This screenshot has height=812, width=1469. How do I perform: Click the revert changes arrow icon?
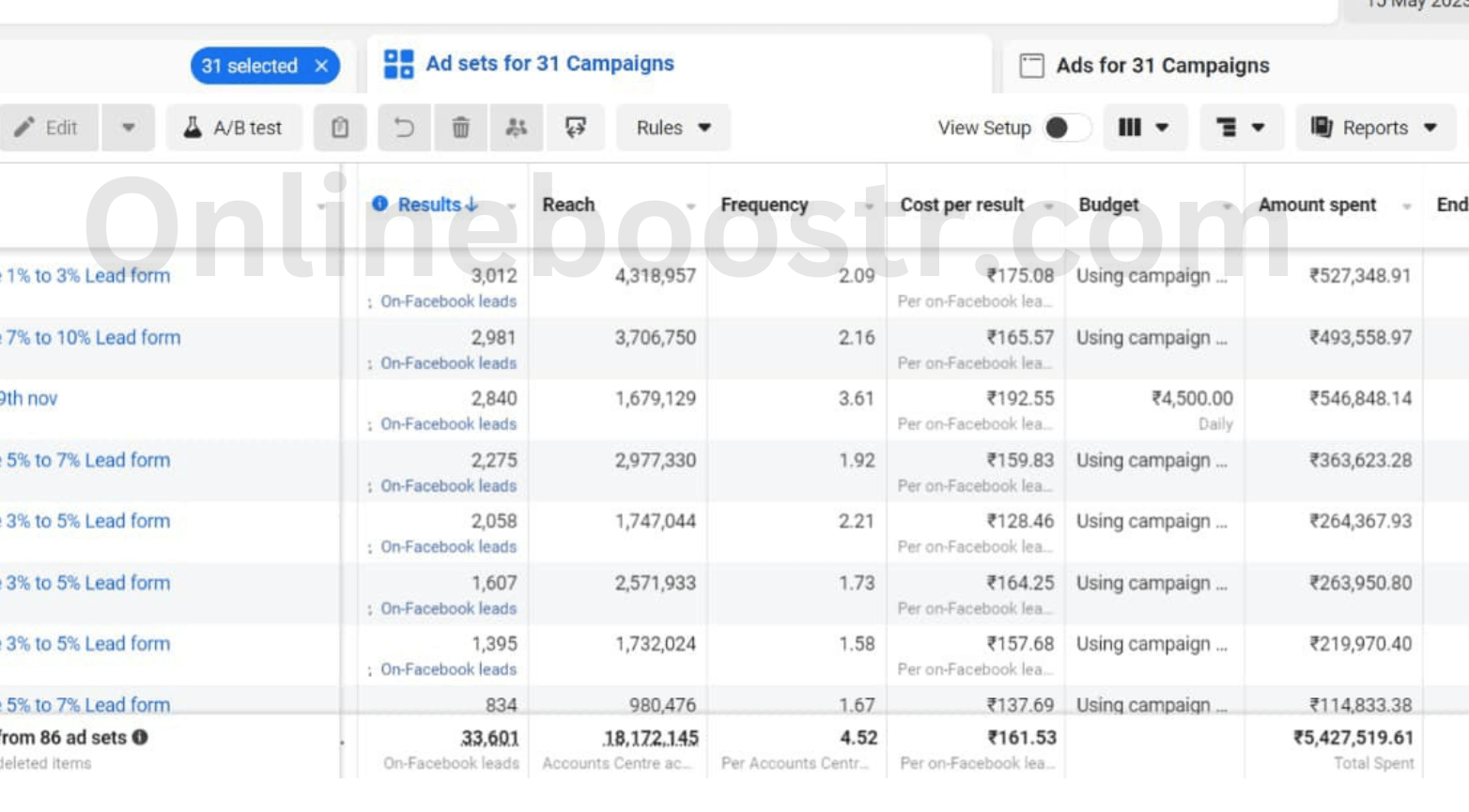point(404,129)
